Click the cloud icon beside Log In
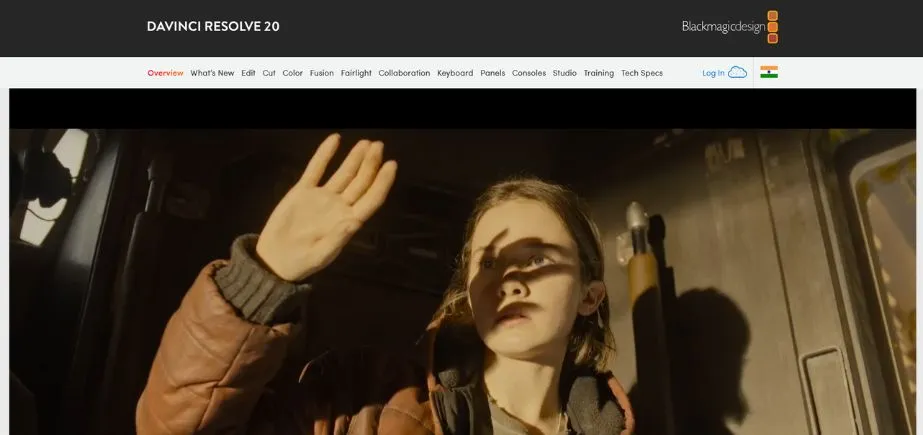This screenshot has height=435, width=923. click(737, 72)
